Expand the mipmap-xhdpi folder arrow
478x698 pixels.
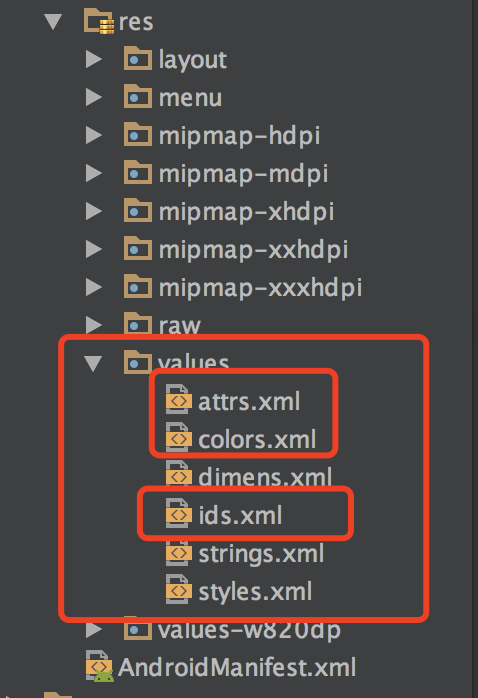tap(93, 211)
